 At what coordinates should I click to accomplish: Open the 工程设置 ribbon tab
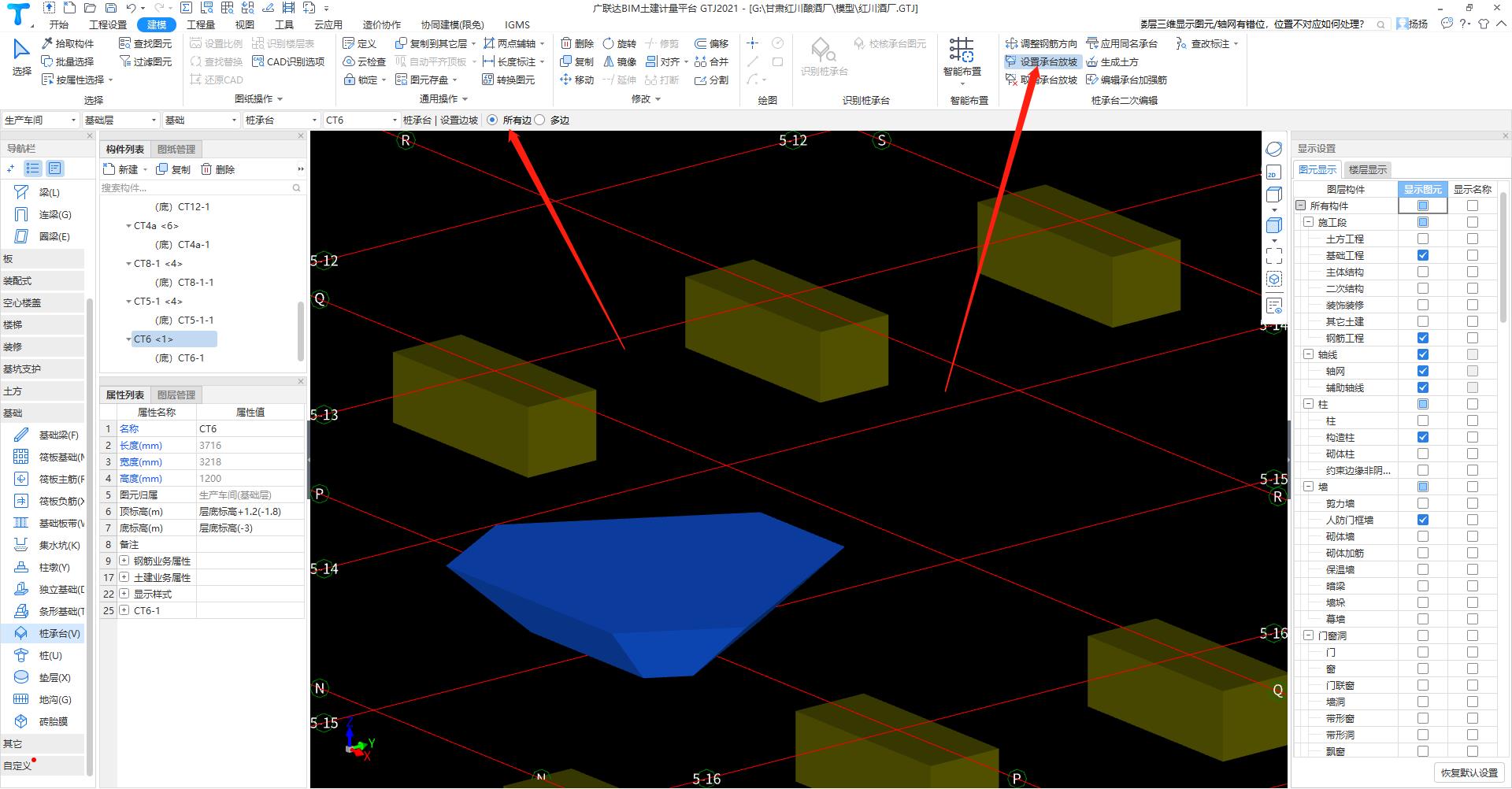click(108, 24)
